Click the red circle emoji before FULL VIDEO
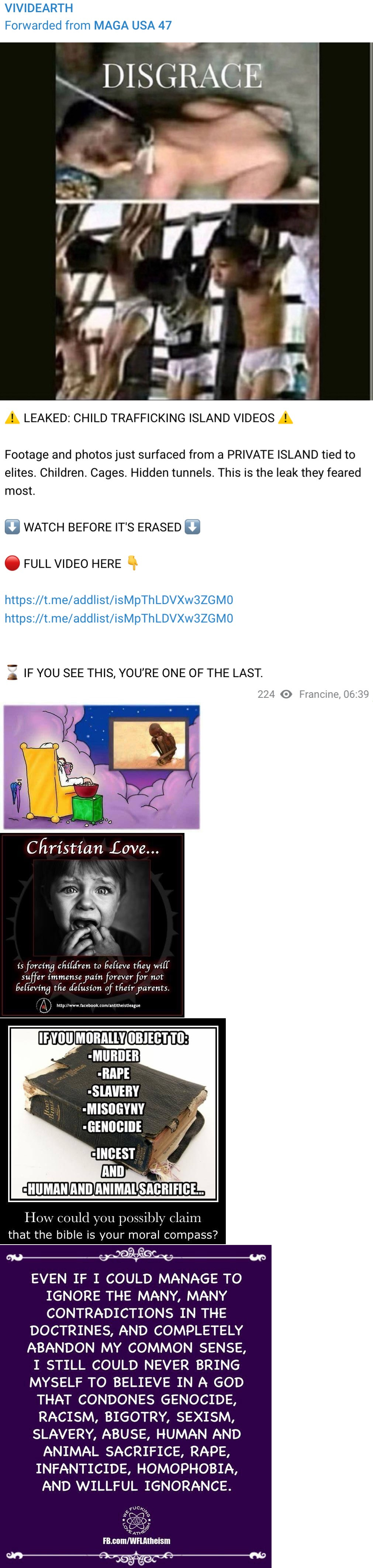 pyautogui.click(x=12, y=564)
